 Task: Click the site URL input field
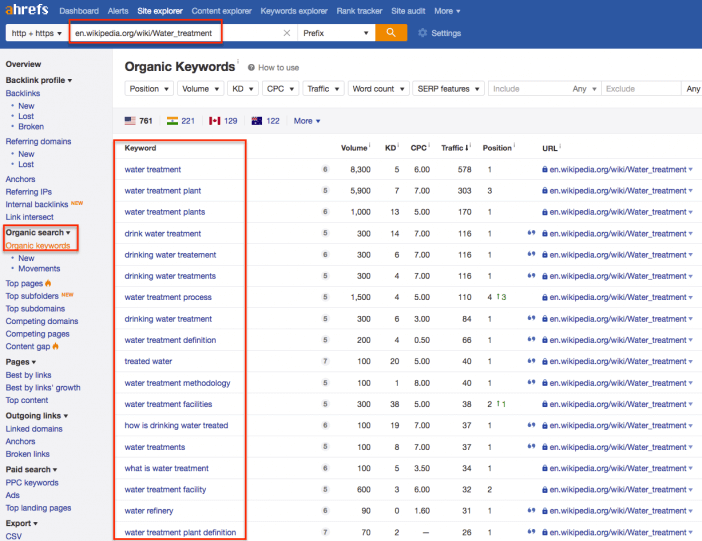(x=177, y=33)
